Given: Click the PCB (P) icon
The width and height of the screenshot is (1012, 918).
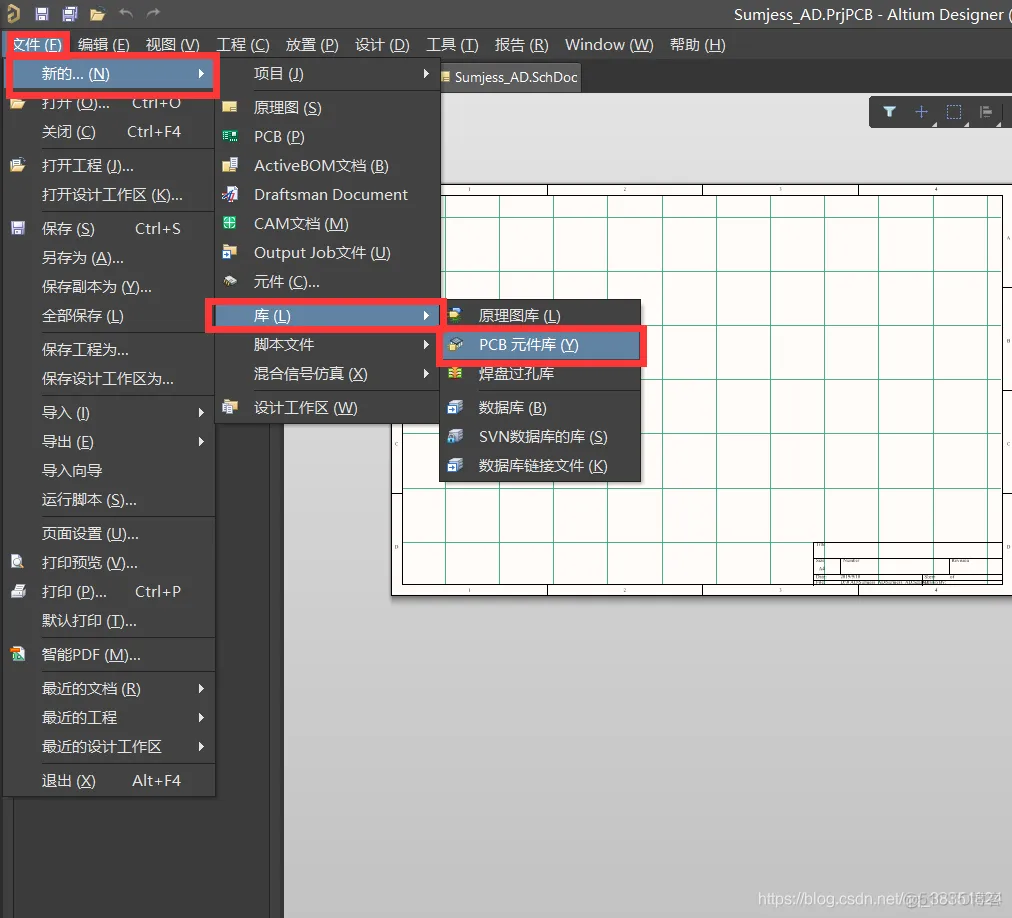Looking at the screenshot, I should point(230,136).
